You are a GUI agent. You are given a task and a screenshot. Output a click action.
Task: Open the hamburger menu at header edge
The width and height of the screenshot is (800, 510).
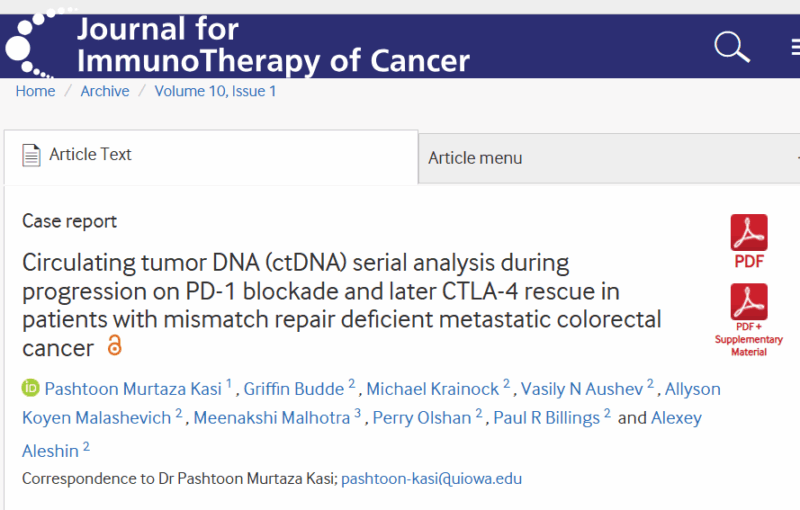pos(795,47)
